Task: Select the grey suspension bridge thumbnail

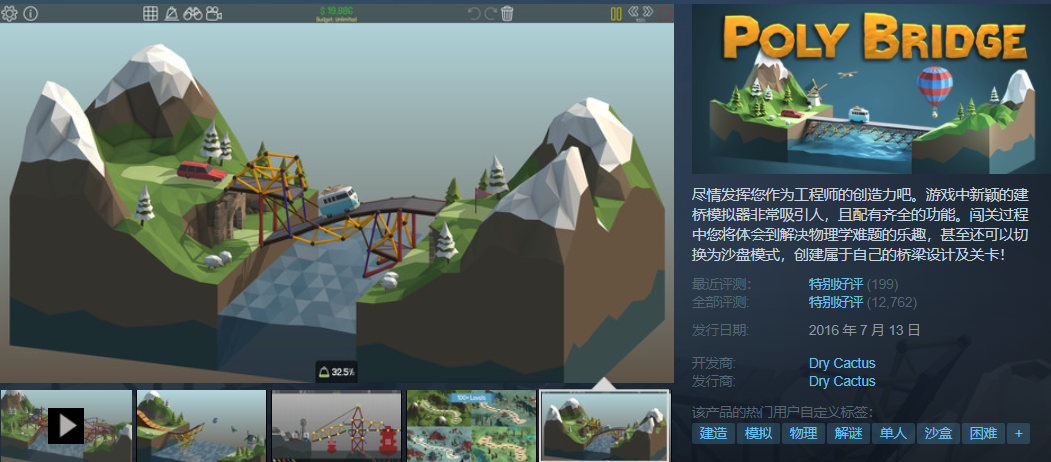Action: coord(336,426)
